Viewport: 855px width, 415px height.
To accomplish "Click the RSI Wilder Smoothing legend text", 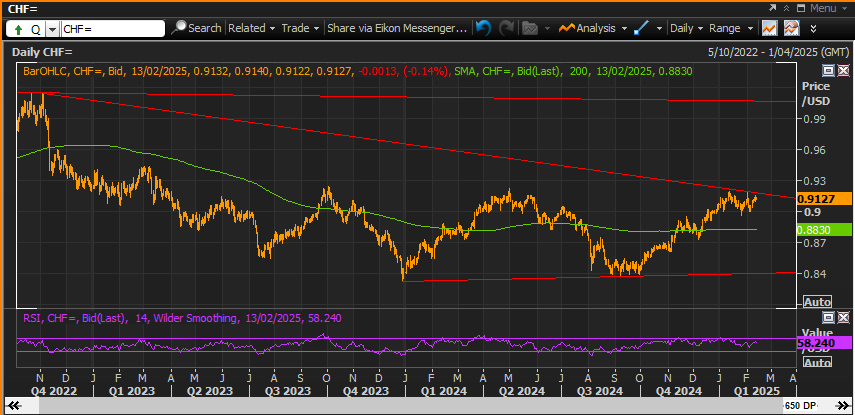I will tap(182, 318).
